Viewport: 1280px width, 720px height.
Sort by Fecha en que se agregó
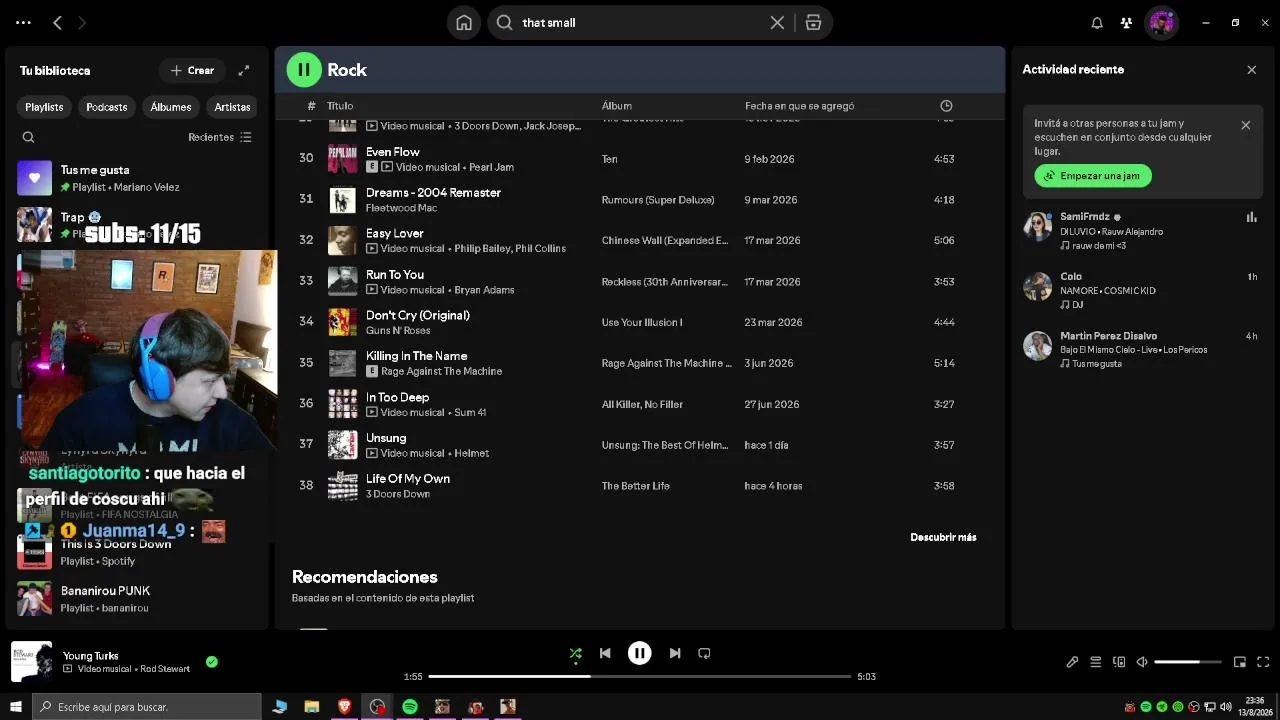click(799, 106)
